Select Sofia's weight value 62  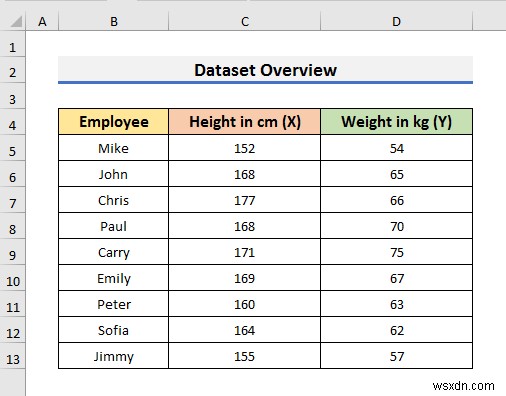pyautogui.click(x=396, y=330)
